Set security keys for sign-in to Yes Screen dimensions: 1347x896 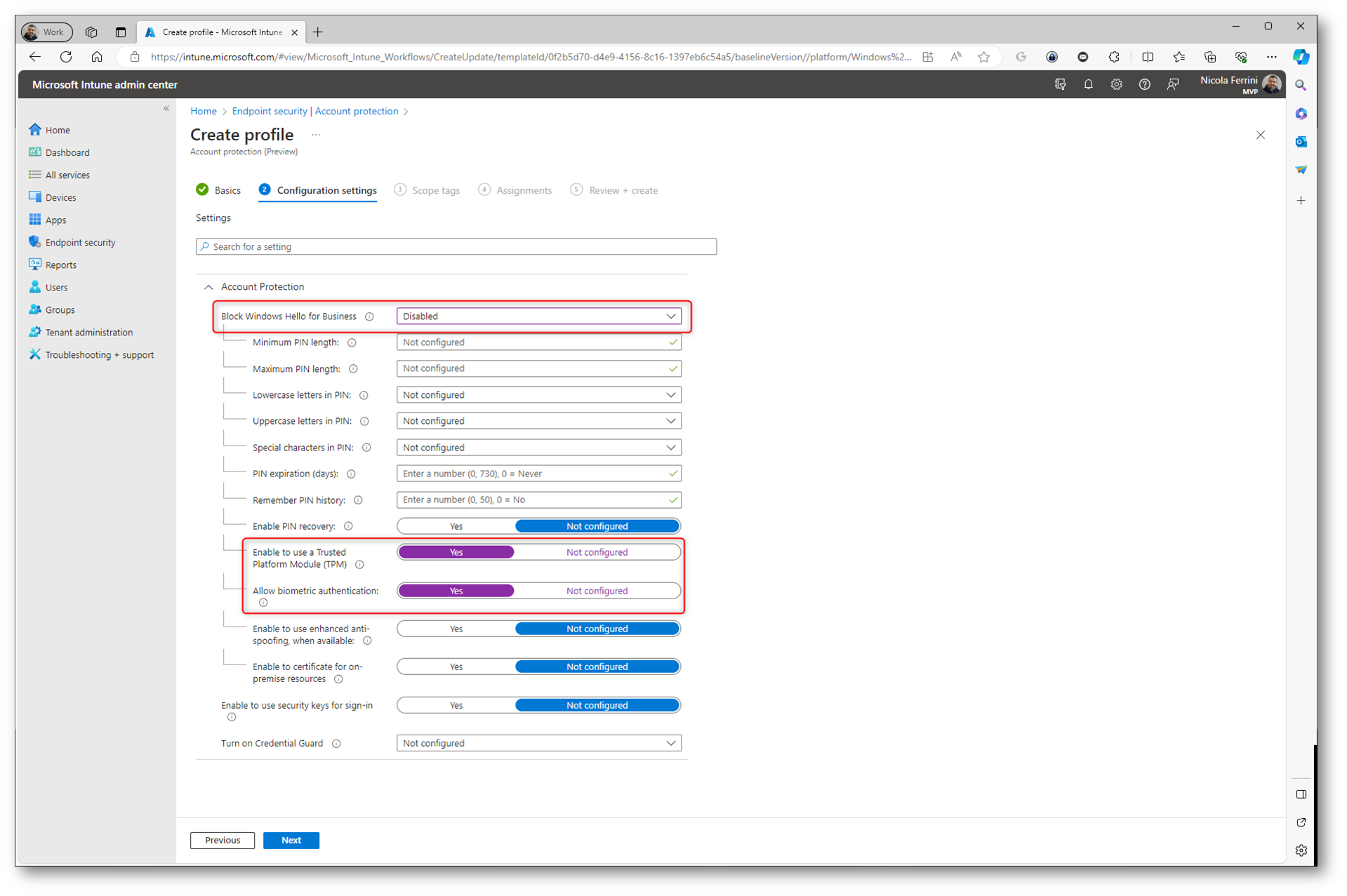[x=456, y=705]
